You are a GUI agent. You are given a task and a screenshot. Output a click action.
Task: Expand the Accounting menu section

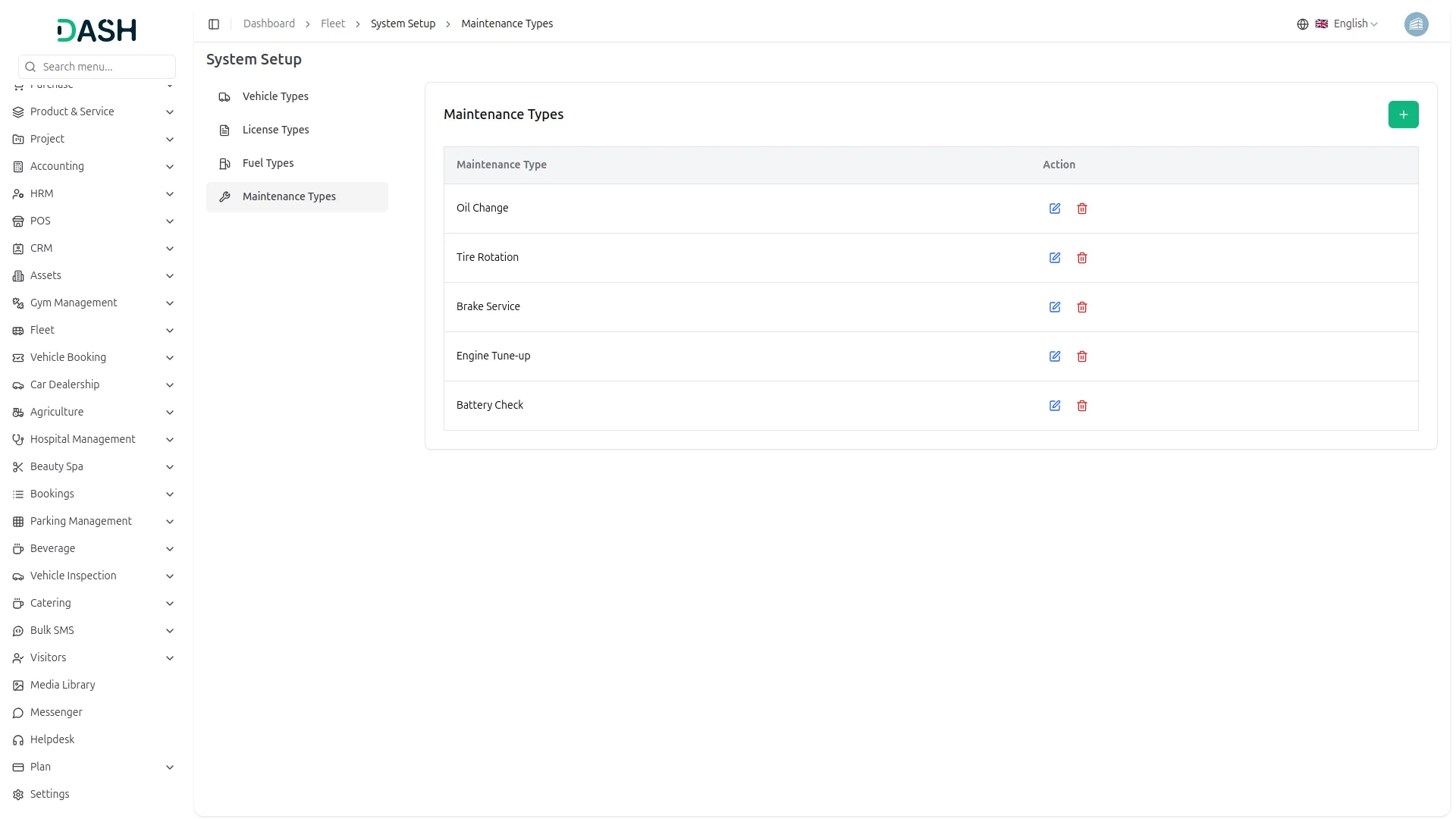click(94, 166)
